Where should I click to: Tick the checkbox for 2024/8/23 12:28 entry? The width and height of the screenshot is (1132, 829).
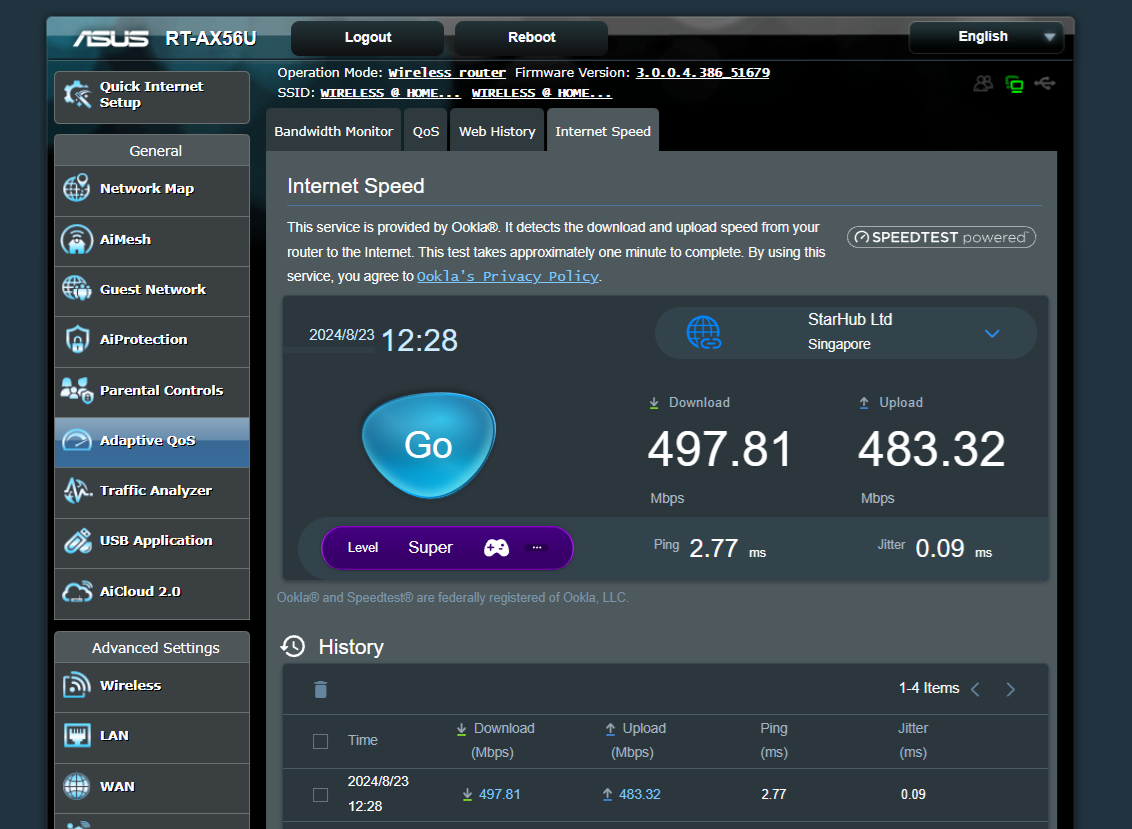tap(321, 795)
